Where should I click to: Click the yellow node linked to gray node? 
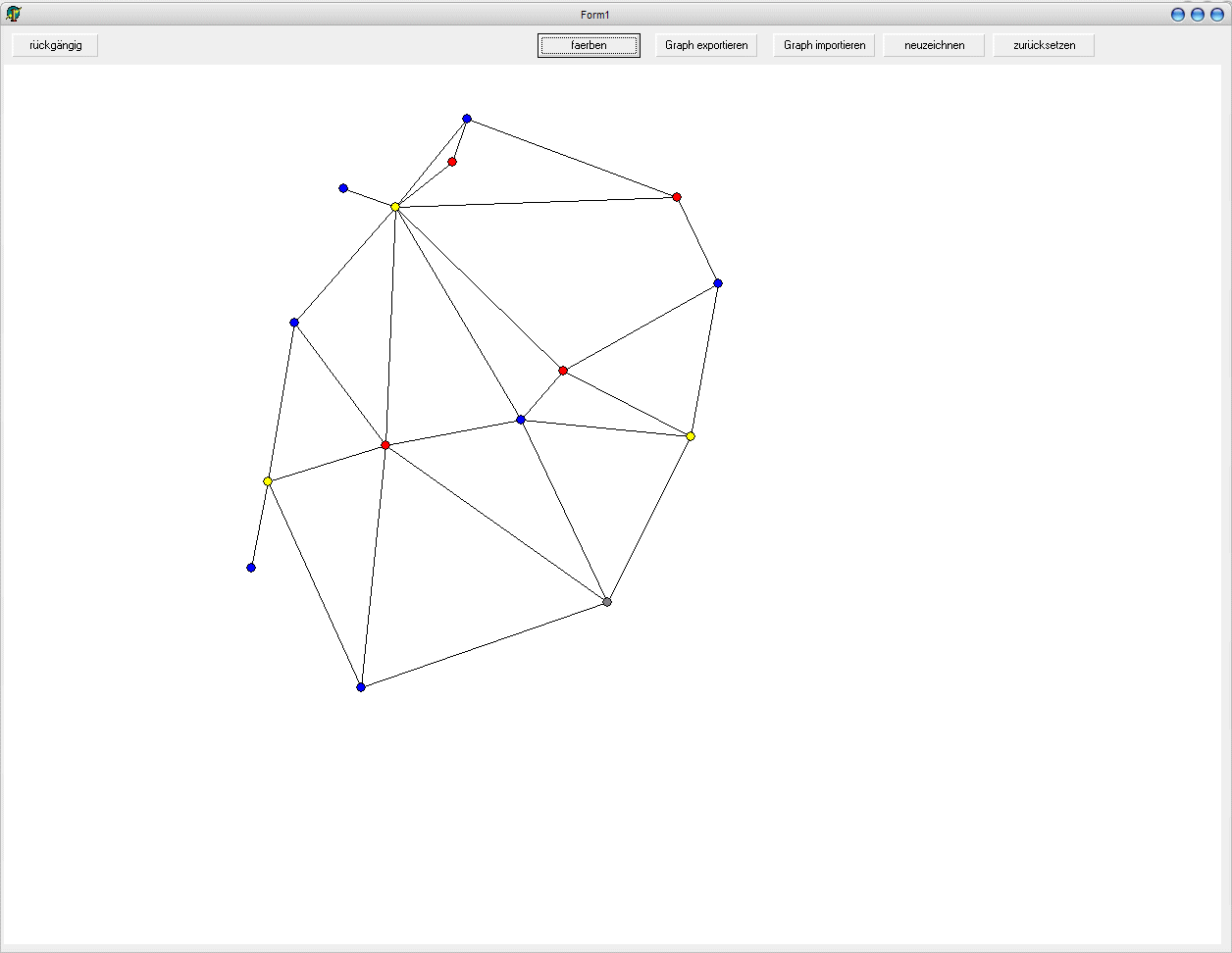[691, 436]
